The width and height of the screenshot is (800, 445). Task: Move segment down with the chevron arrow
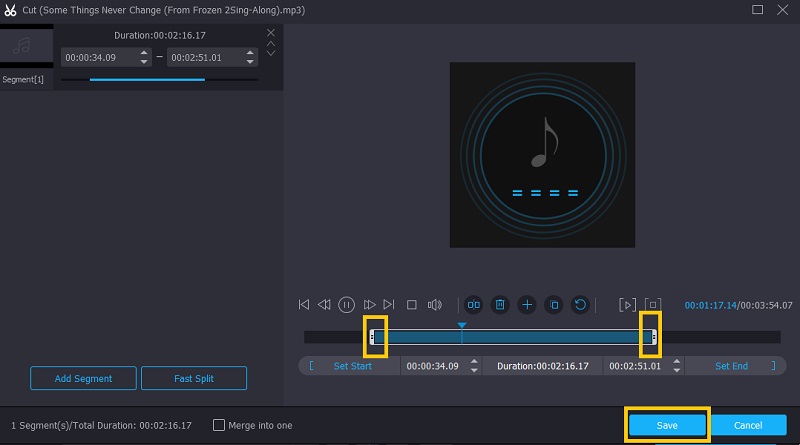pyautogui.click(x=270, y=53)
